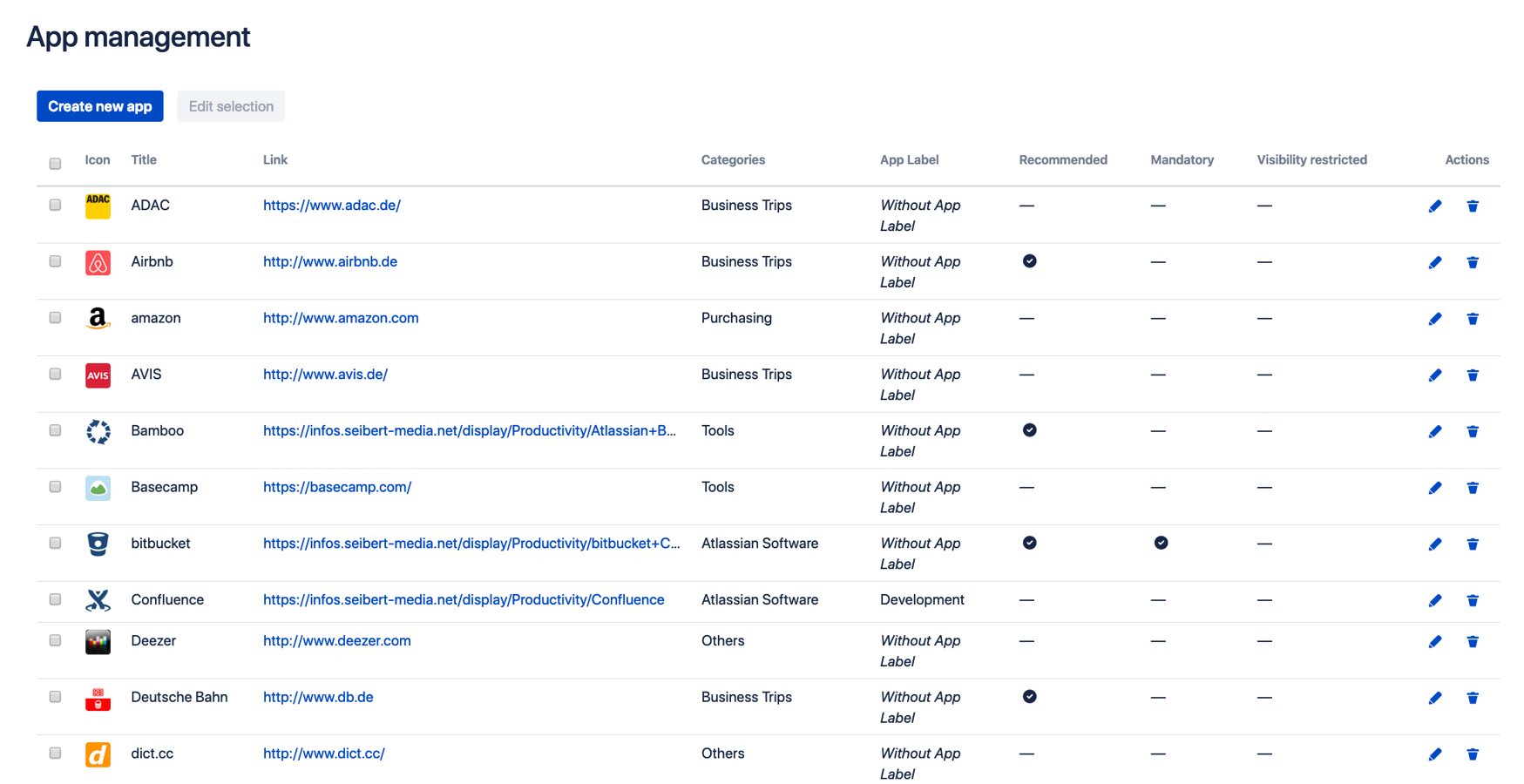Tick the Confluence row checkbox
The image size is (1524, 784).
point(55,600)
